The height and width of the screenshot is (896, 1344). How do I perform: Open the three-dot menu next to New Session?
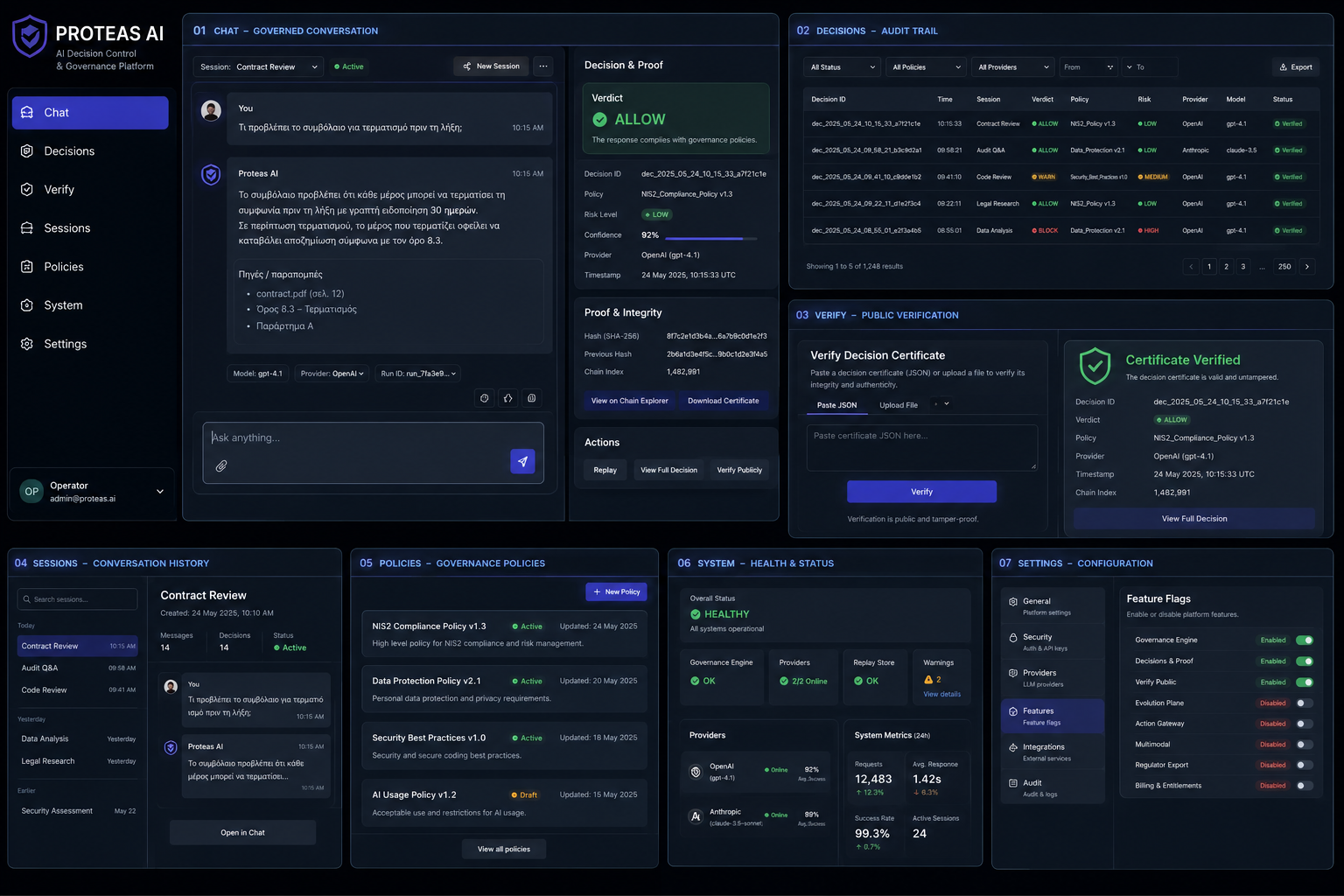543,66
